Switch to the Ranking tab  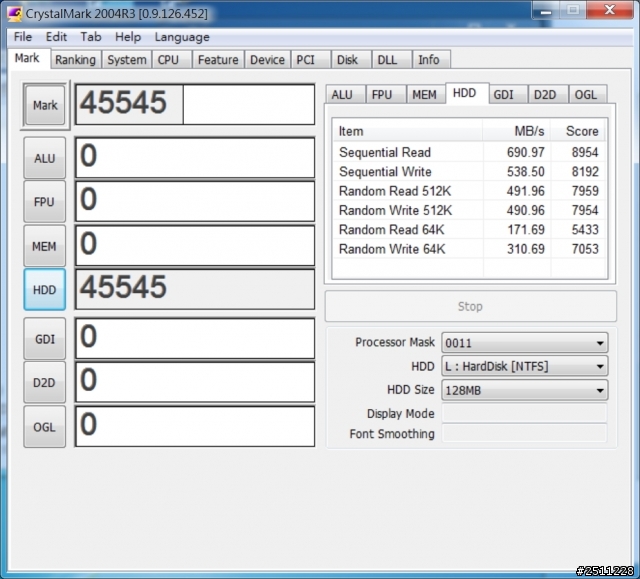pos(76,60)
